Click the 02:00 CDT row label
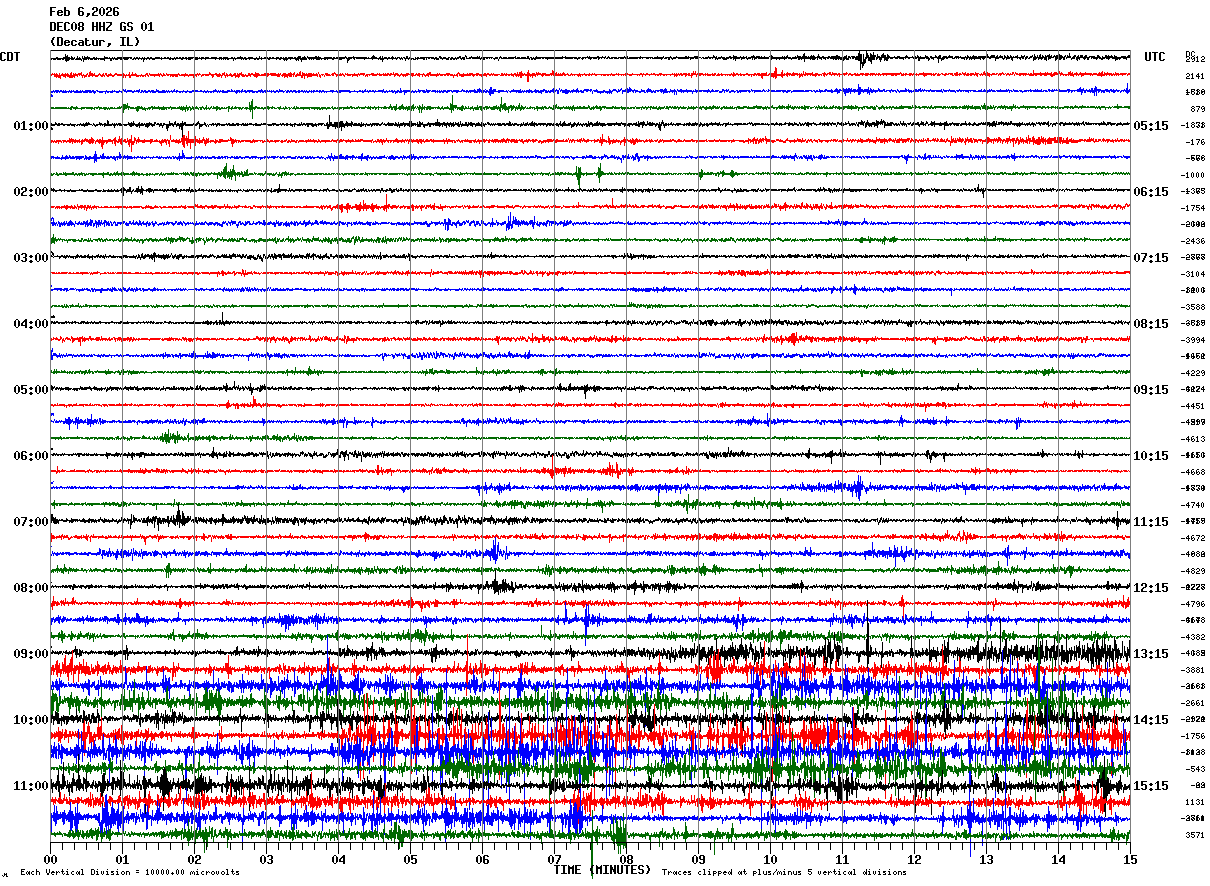This screenshot has width=1210, height=886. [x=31, y=192]
